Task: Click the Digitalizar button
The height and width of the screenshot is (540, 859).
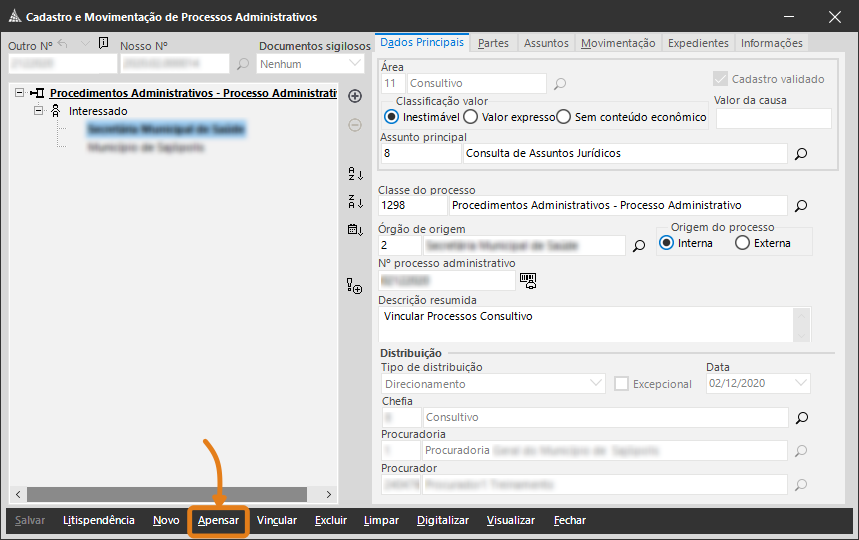Action: pos(442,520)
